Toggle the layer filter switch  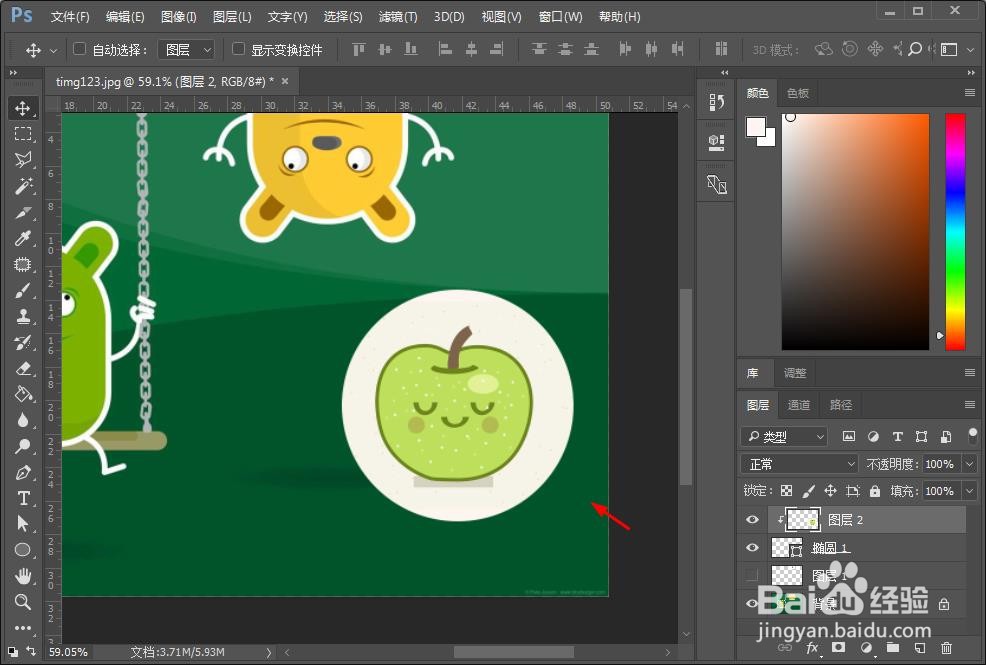click(973, 436)
